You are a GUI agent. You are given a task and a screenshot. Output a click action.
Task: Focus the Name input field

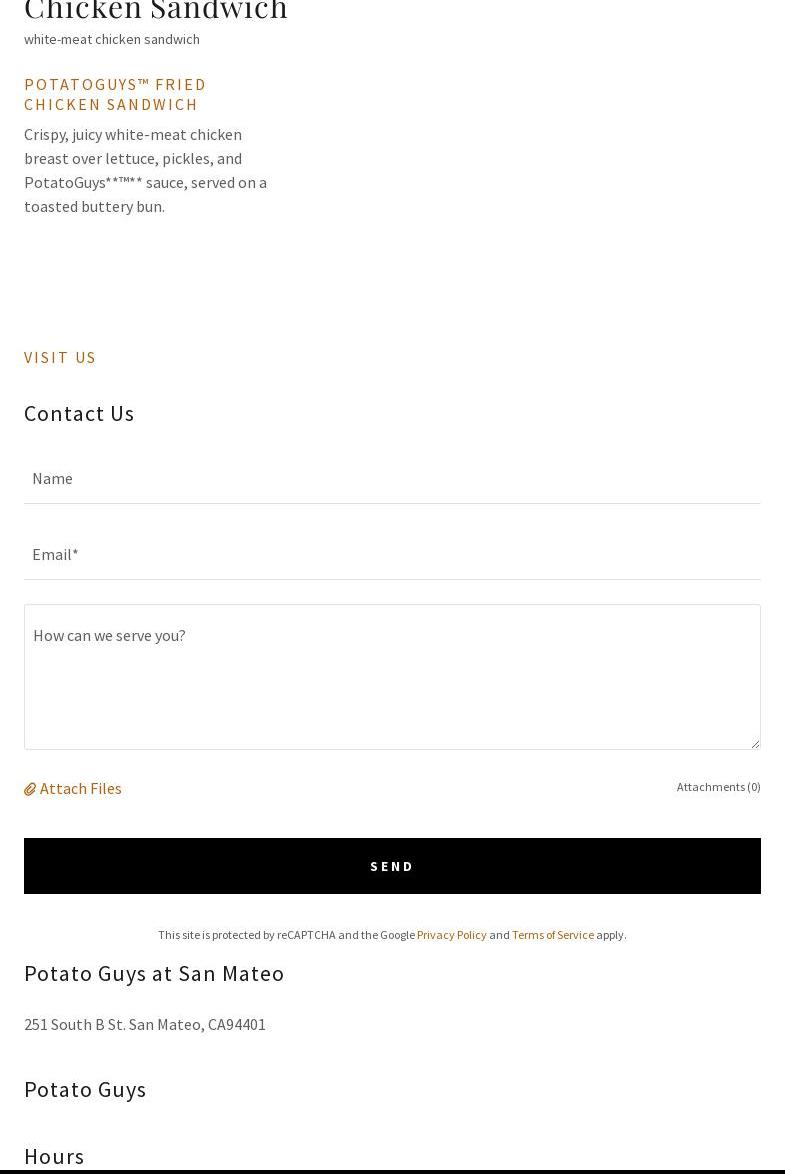[x=392, y=479]
